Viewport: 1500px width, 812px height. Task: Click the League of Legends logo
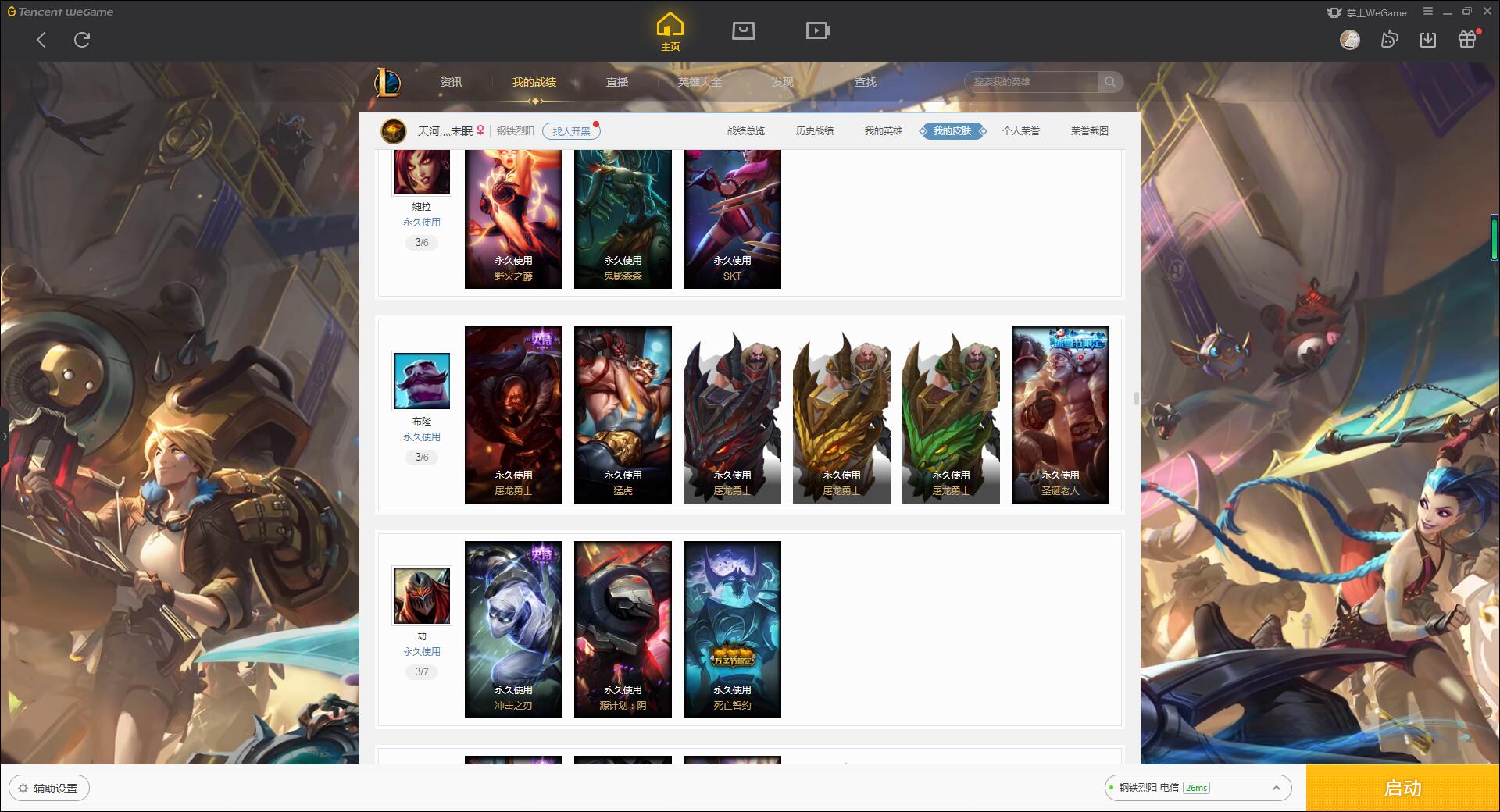tap(387, 81)
